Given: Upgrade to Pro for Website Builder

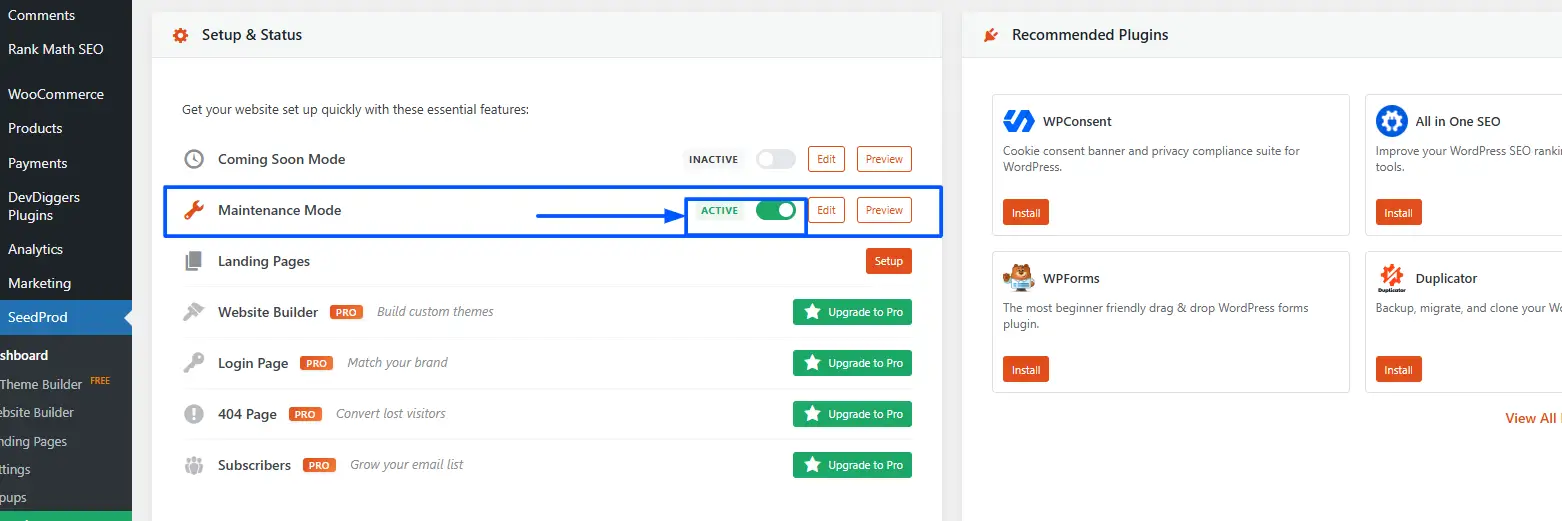Looking at the screenshot, I should 852,312.
